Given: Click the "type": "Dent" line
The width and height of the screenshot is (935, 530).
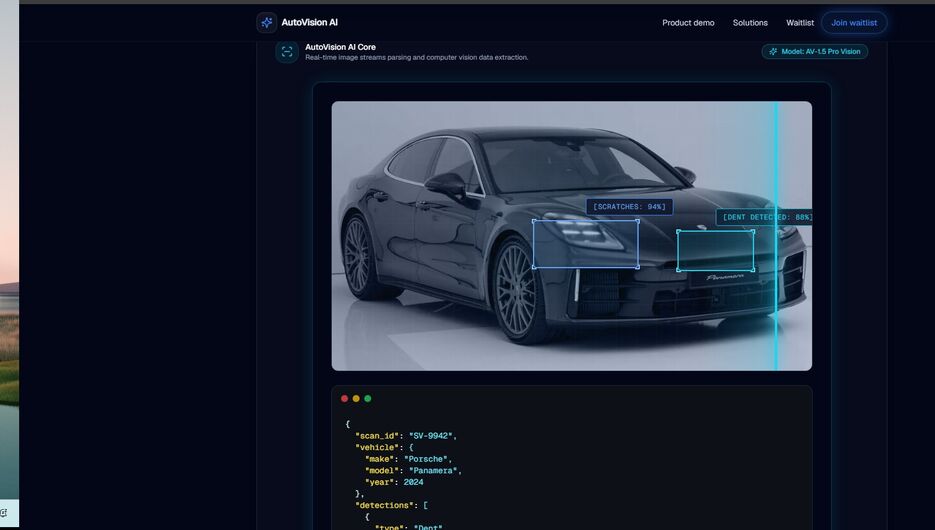Looking at the screenshot, I should click(x=409, y=527).
